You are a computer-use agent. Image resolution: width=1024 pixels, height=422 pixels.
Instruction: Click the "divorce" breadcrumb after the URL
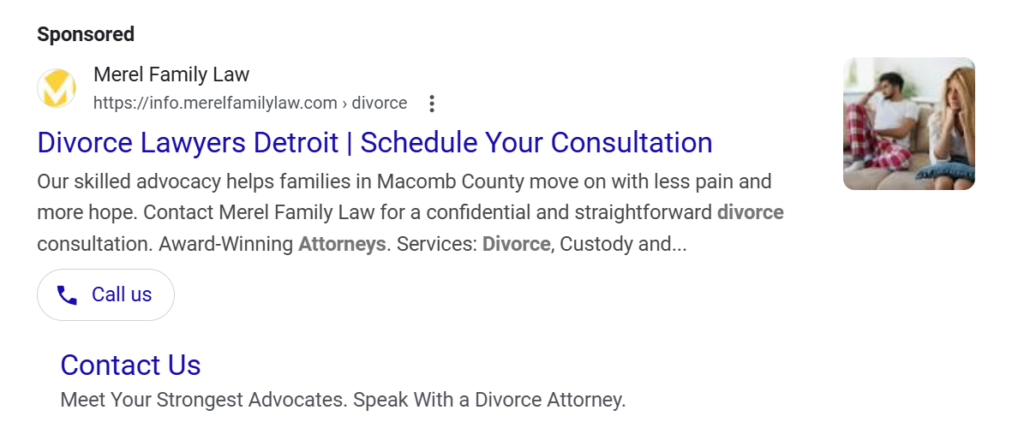379,103
